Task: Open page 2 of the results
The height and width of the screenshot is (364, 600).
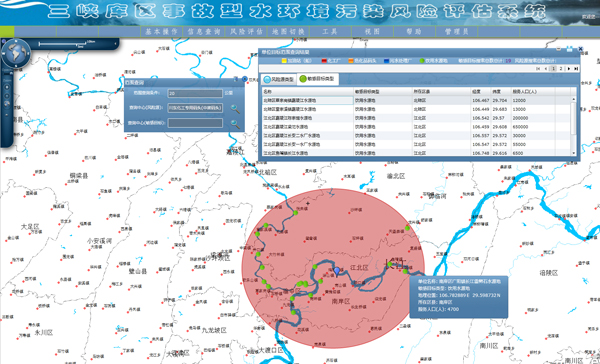Action: click(561, 69)
